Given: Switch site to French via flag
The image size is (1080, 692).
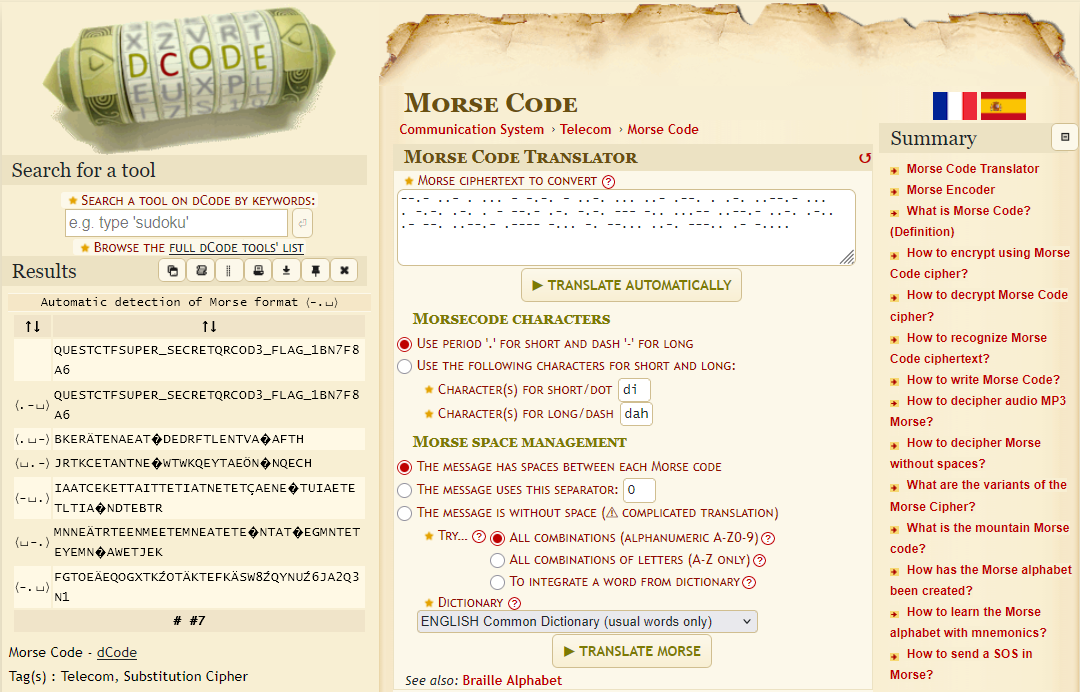Looking at the screenshot, I should (x=954, y=105).
